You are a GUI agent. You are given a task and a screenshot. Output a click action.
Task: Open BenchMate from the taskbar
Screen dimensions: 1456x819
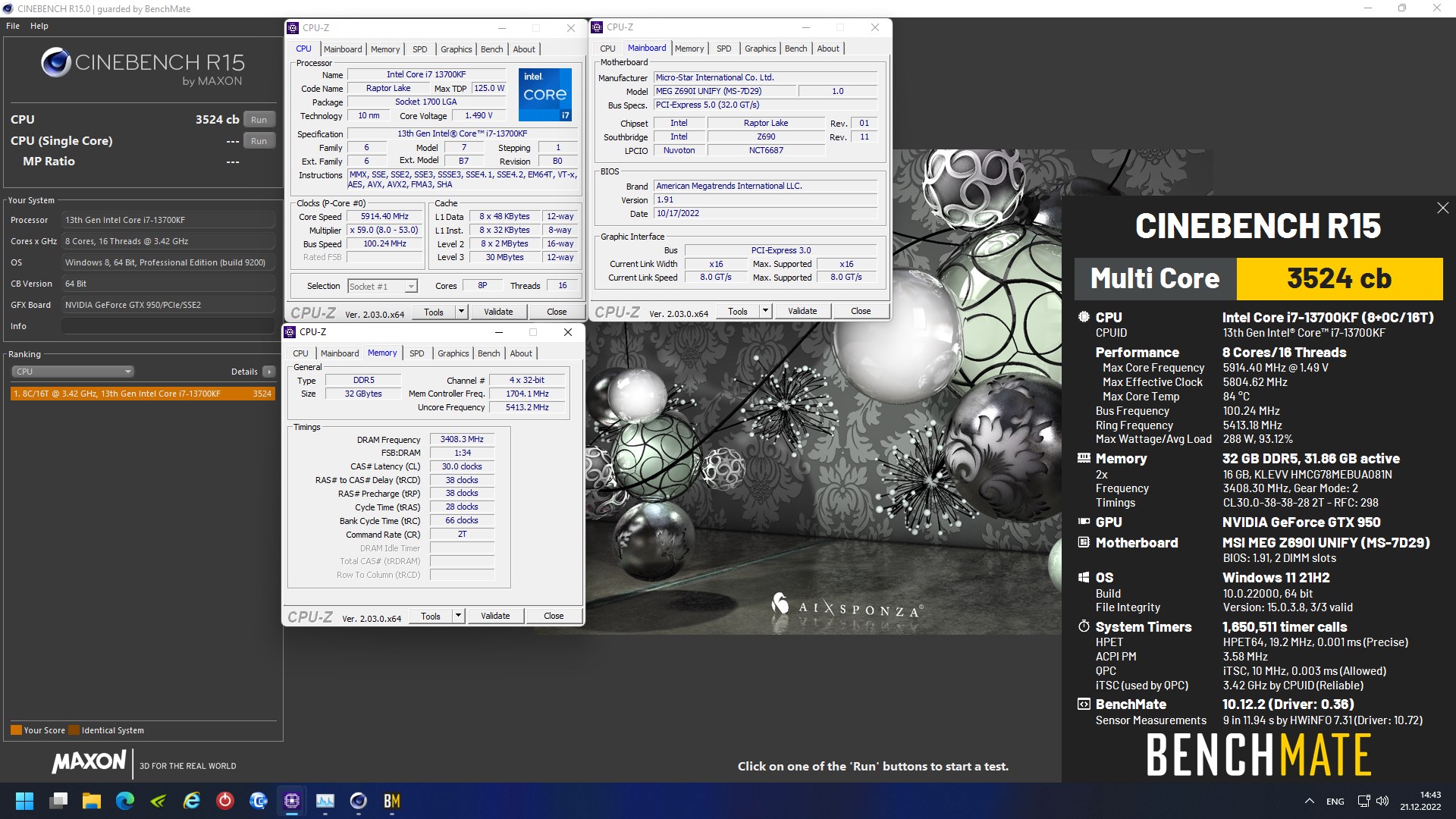[392, 801]
